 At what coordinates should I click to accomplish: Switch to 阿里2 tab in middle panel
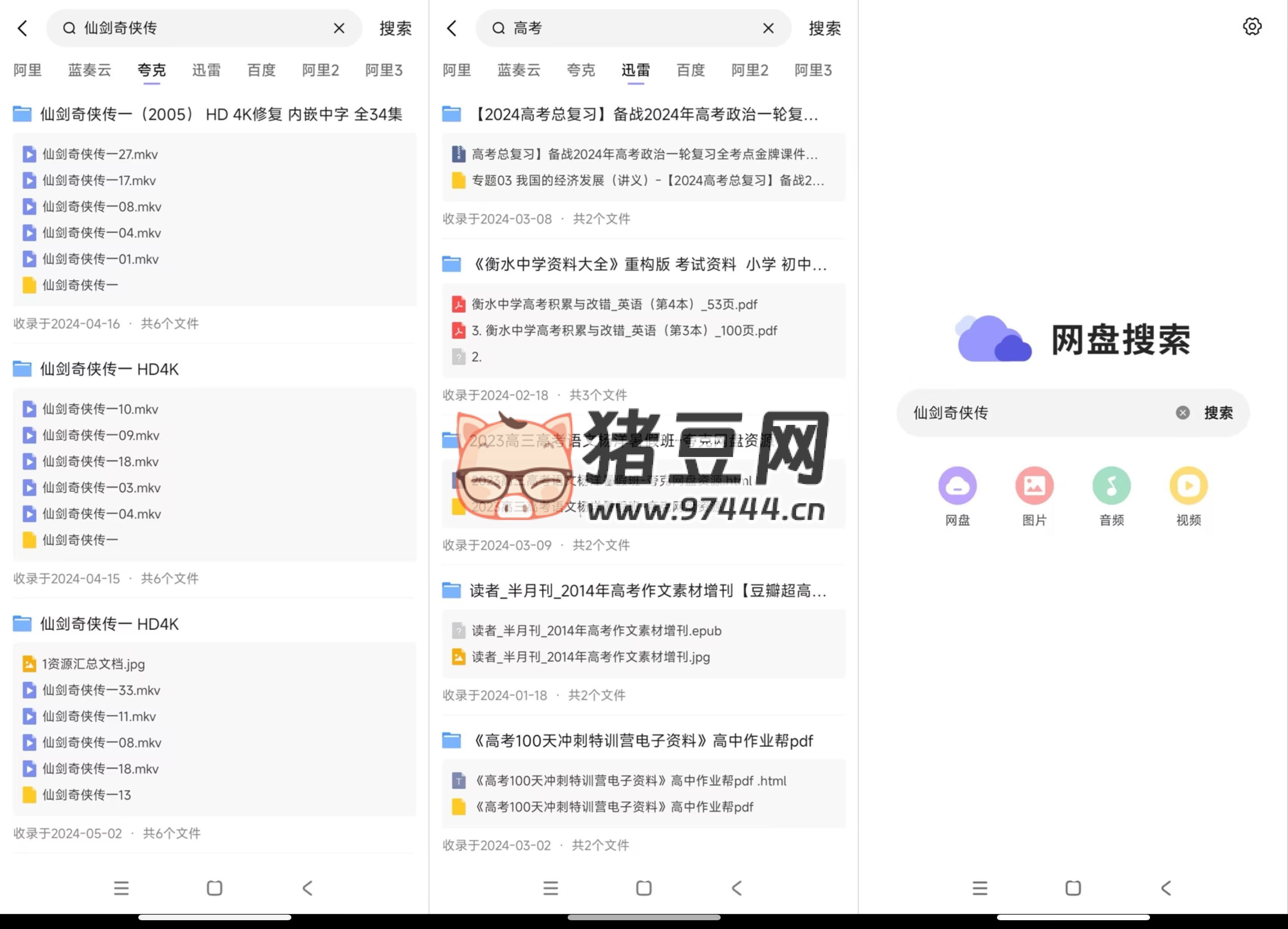coord(750,71)
